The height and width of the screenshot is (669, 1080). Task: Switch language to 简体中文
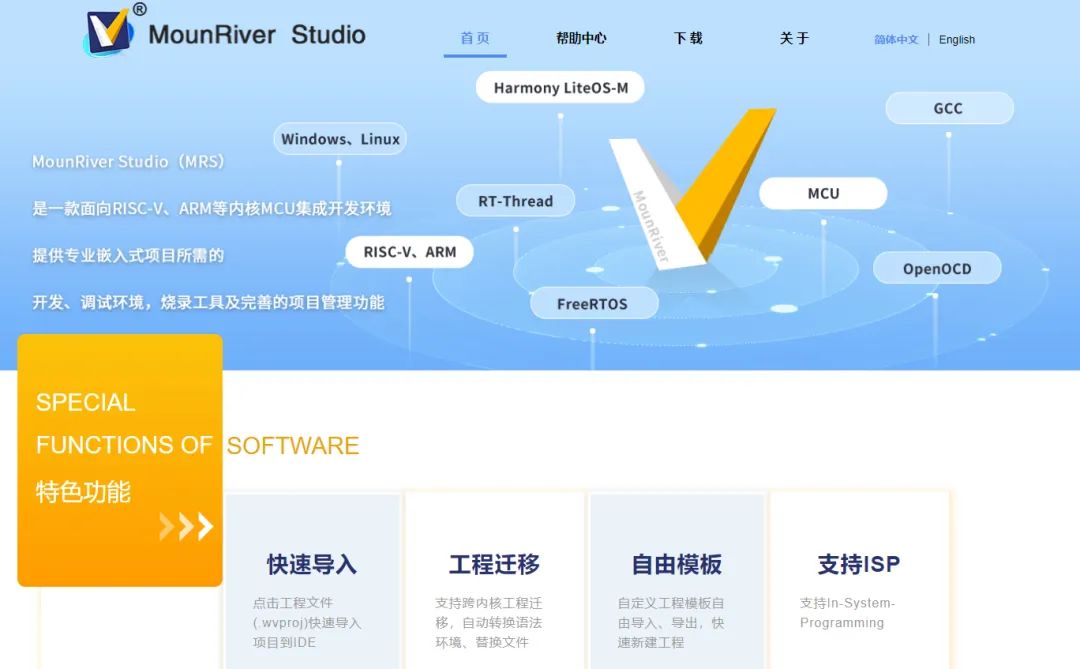896,40
